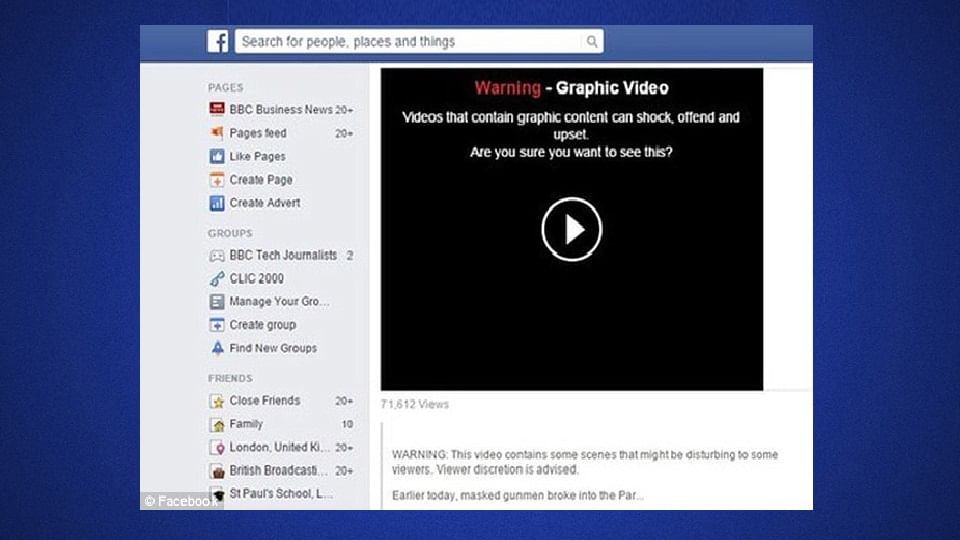Open Find New Groups link
The image size is (960, 540).
point(273,348)
